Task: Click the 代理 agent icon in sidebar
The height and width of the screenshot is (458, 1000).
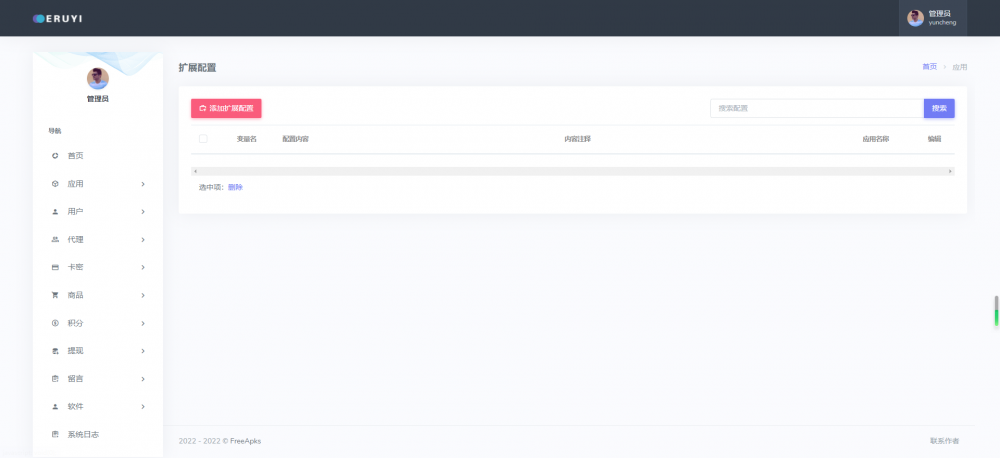Action: 55,240
